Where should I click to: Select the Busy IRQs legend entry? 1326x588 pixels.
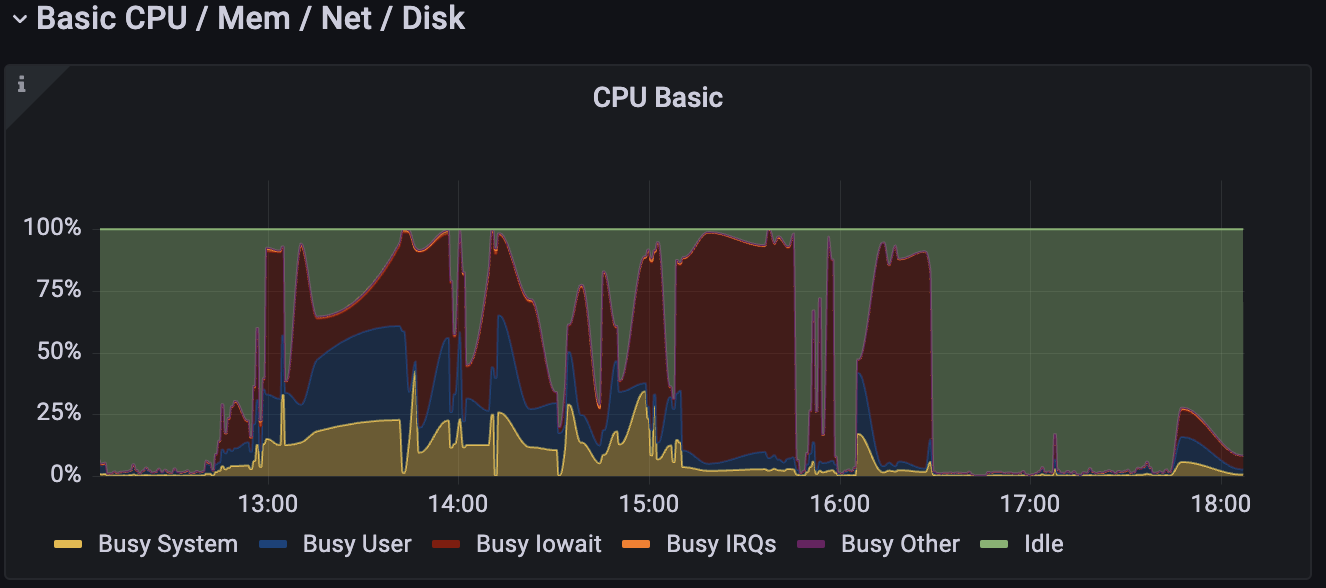720,544
